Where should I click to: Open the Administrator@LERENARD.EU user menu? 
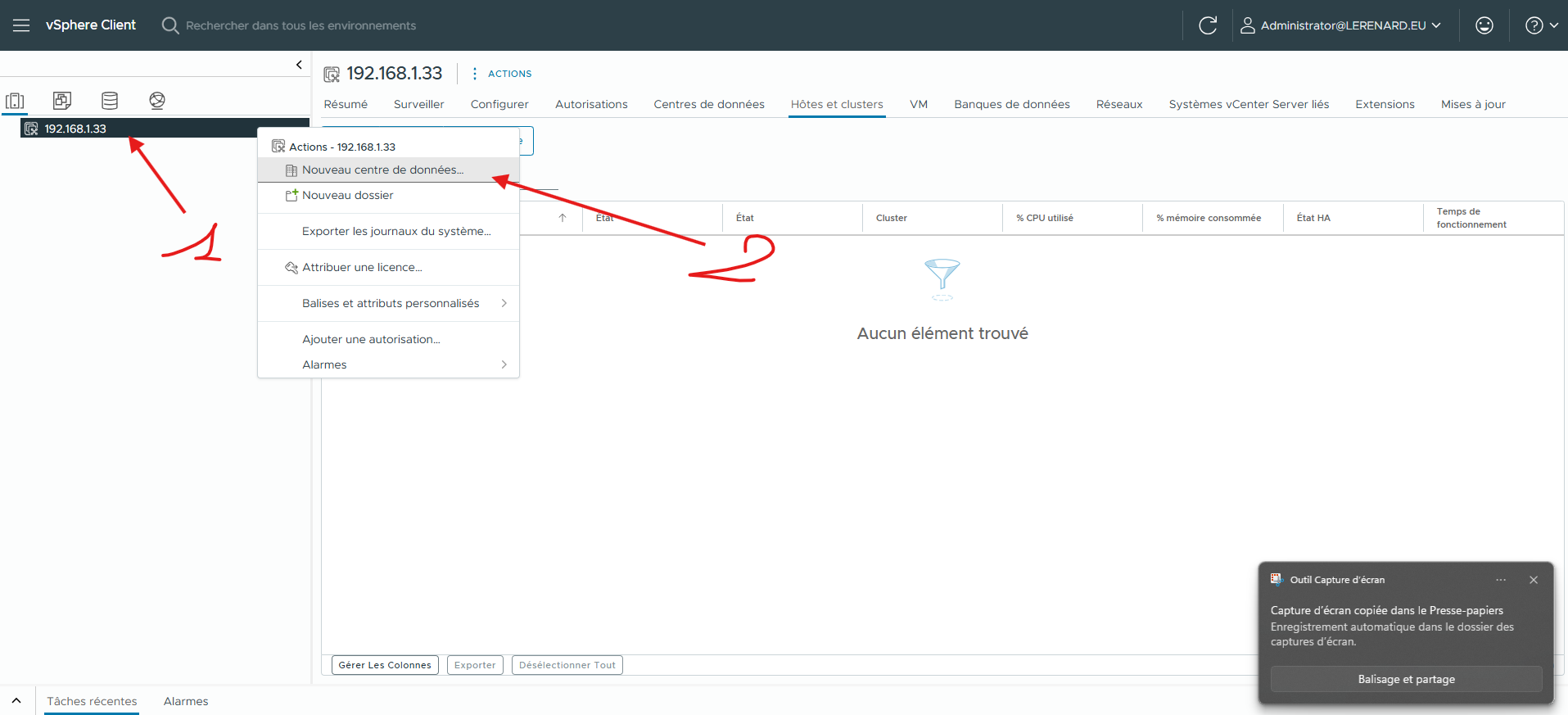(x=1340, y=25)
